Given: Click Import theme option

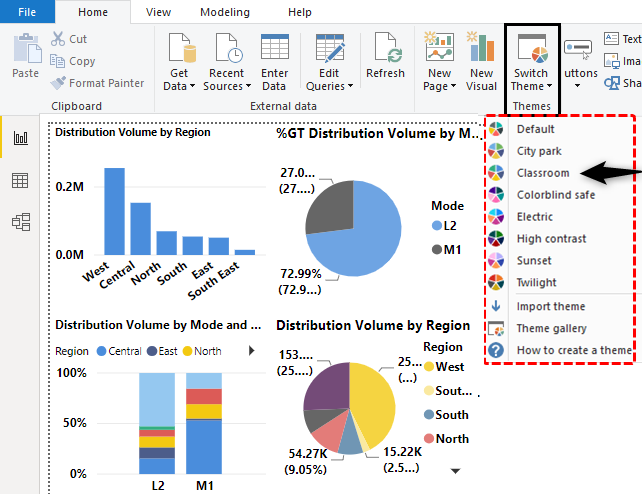Looking at the screenshot, I should (551, 306).
